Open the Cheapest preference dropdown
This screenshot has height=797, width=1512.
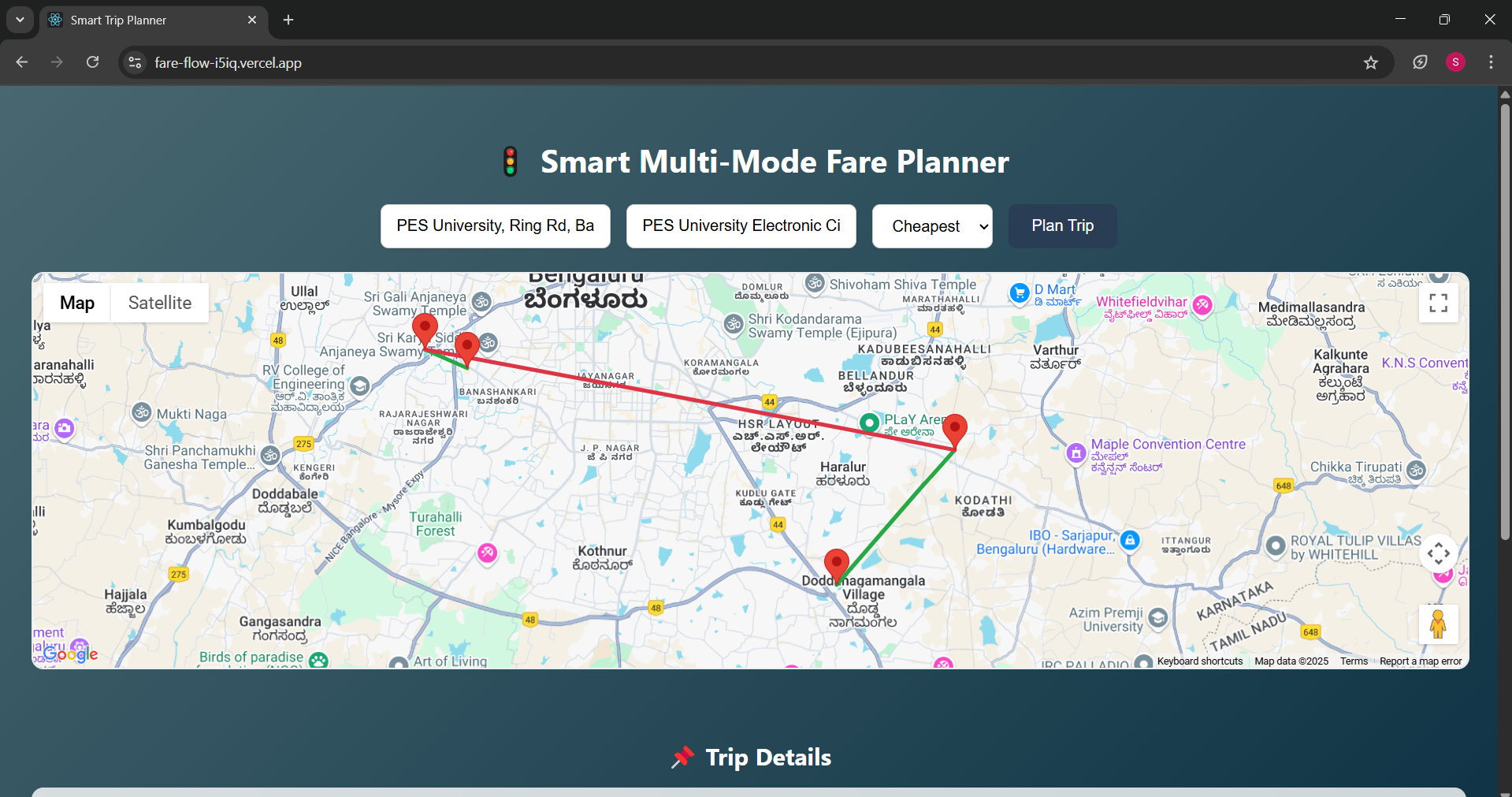tap(932, 226)
